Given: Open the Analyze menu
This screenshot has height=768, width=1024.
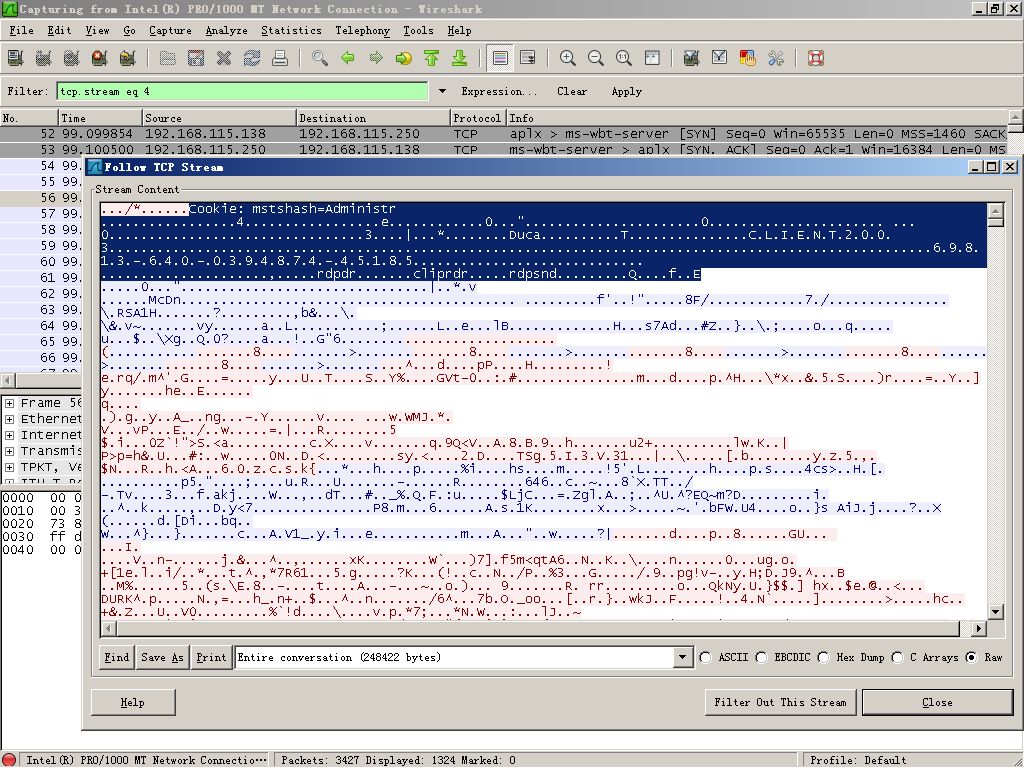Looking at the screenshot, I should point(226,31).
